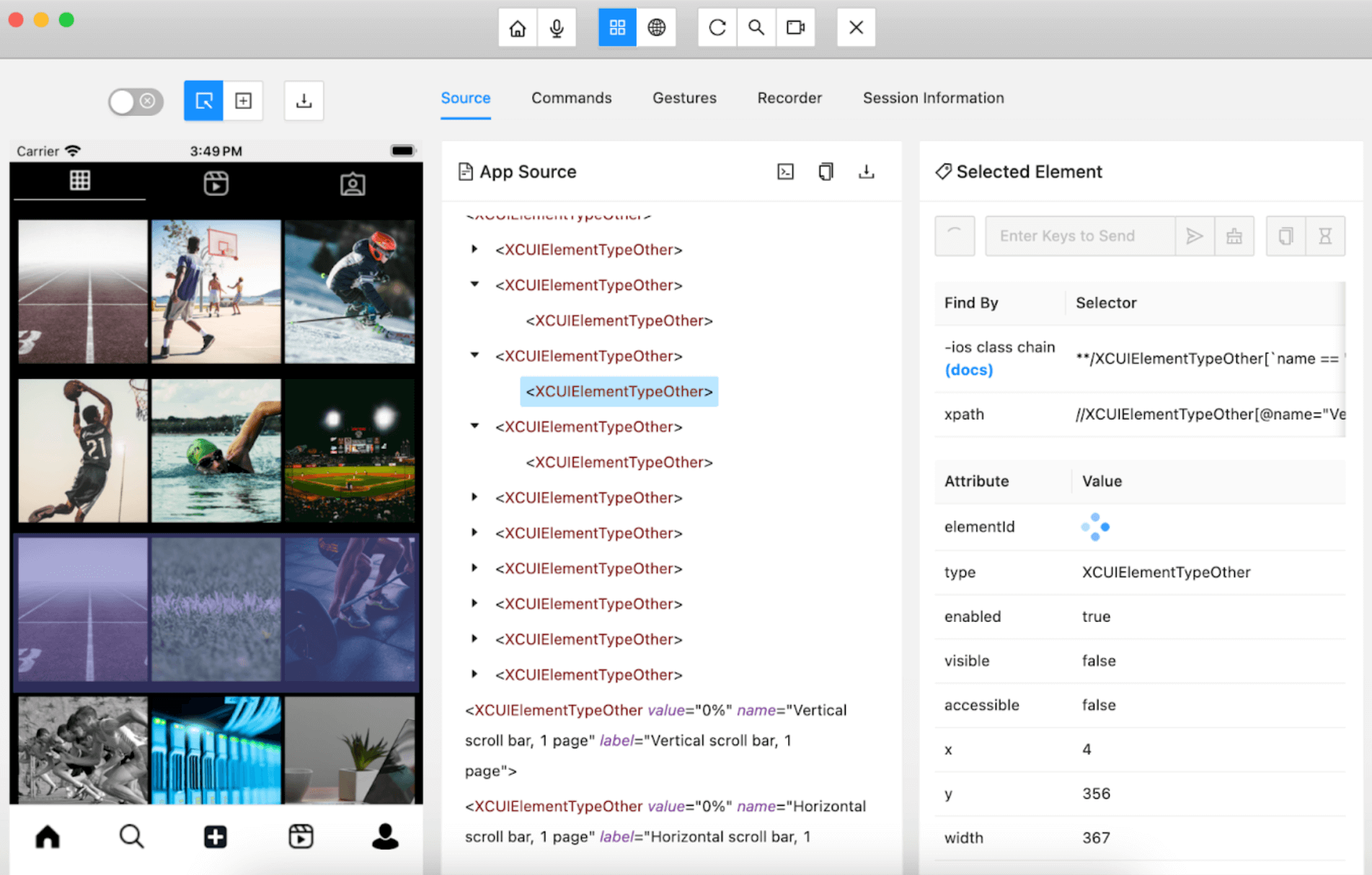Expand the last XCUIElementTypeOther tree node
The image size is (1372, 875).
(474, 675)
